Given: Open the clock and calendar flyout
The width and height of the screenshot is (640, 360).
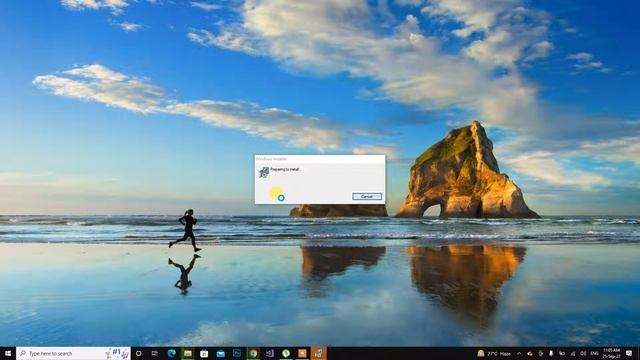Looking at the screenshot, I should tap(611, 353).
